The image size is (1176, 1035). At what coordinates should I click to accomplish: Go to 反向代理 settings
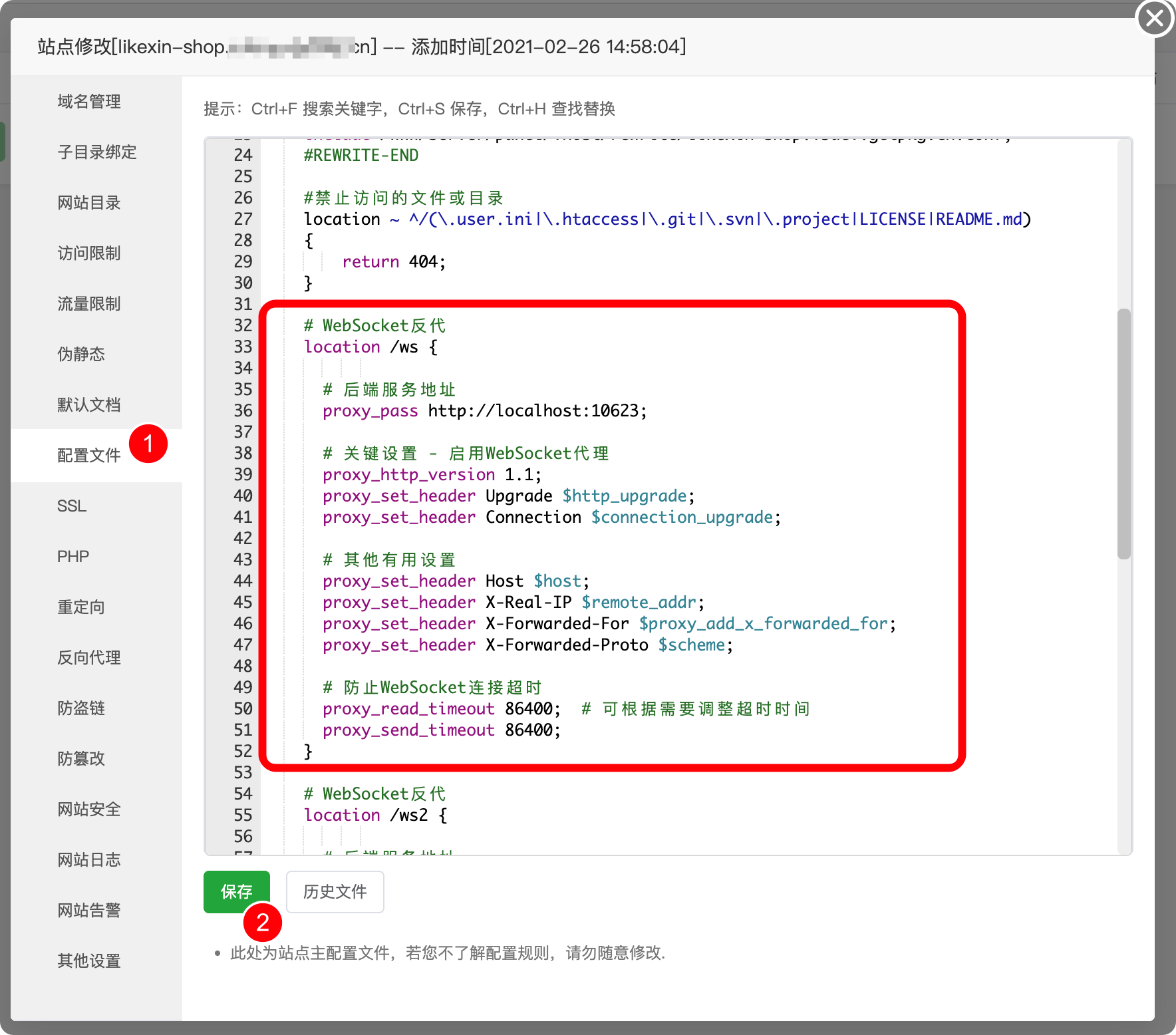point(89,658)
